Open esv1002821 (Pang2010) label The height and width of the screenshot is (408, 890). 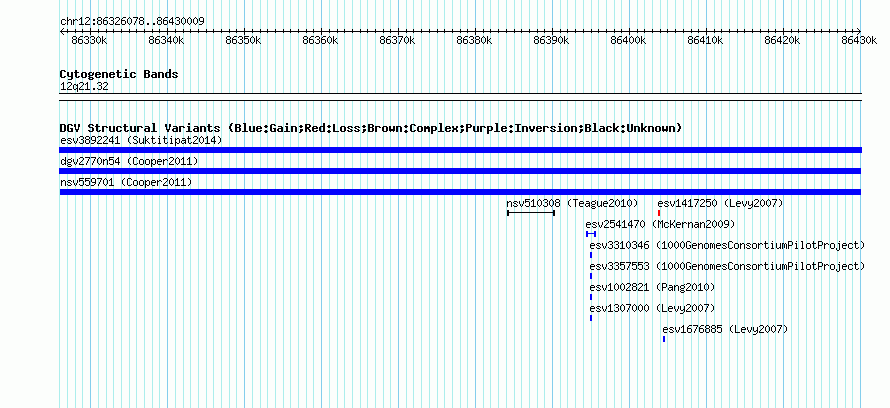pos(652,287)
